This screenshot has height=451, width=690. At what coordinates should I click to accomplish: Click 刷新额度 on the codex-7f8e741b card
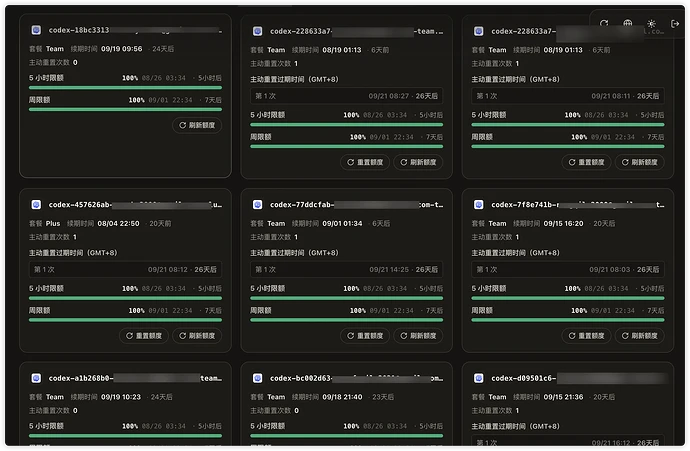pyautogui.click(x=640, y=336)
